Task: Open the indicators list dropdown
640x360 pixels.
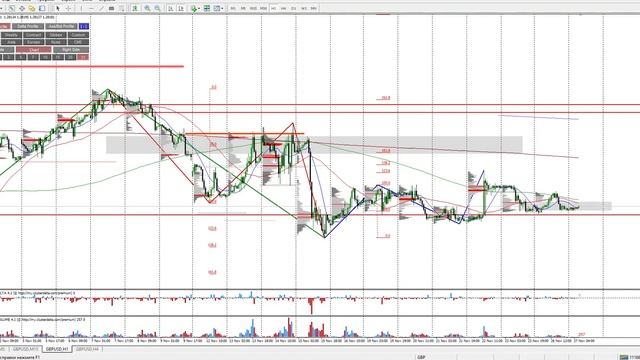Action: click(195, 8)
